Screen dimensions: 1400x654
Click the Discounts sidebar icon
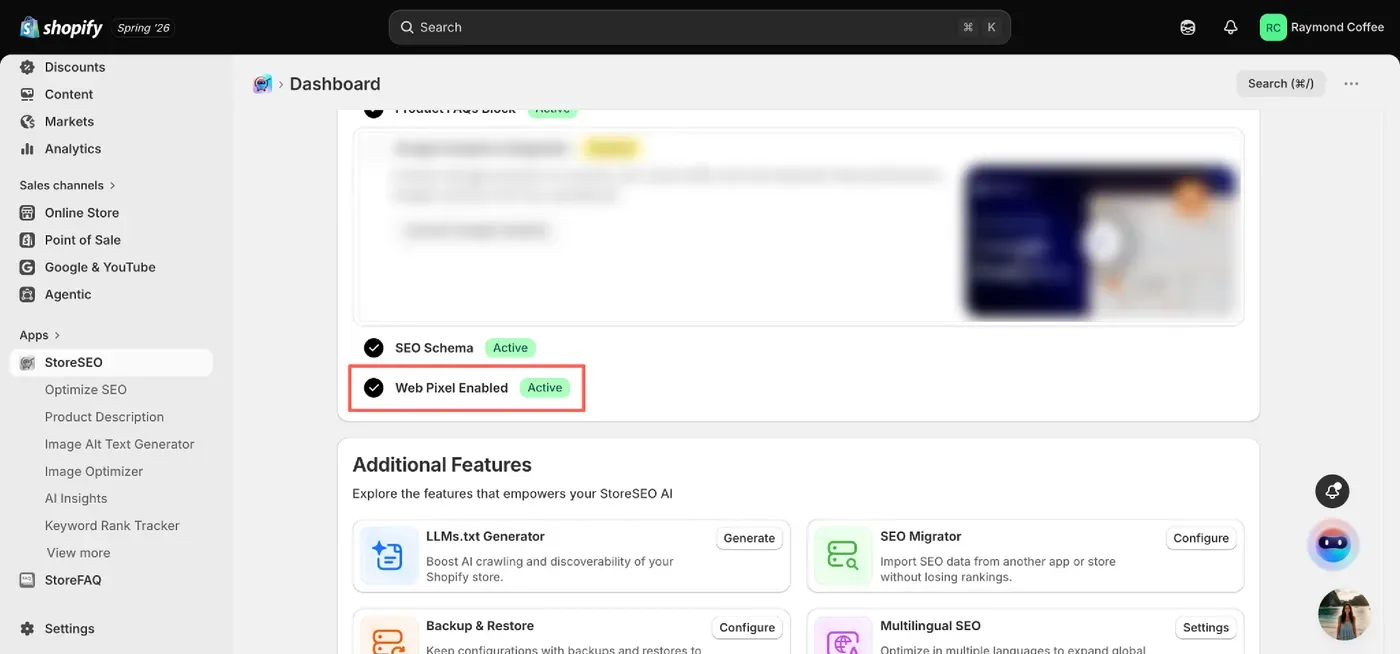[27, 67]
